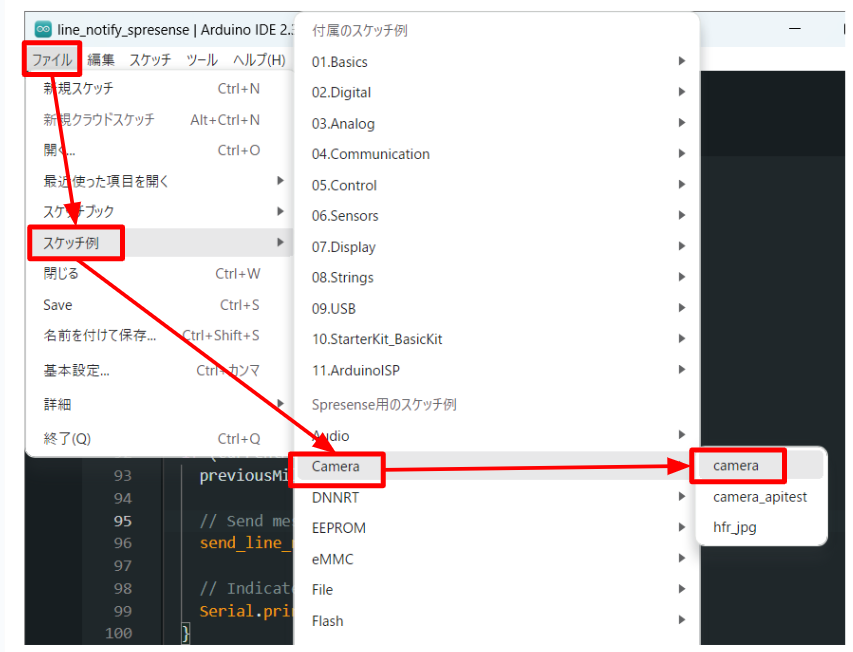853x652 pixels.
Task: Open the 10.StarterKit_BasicKit examples
Action: (x=377, y=339)
